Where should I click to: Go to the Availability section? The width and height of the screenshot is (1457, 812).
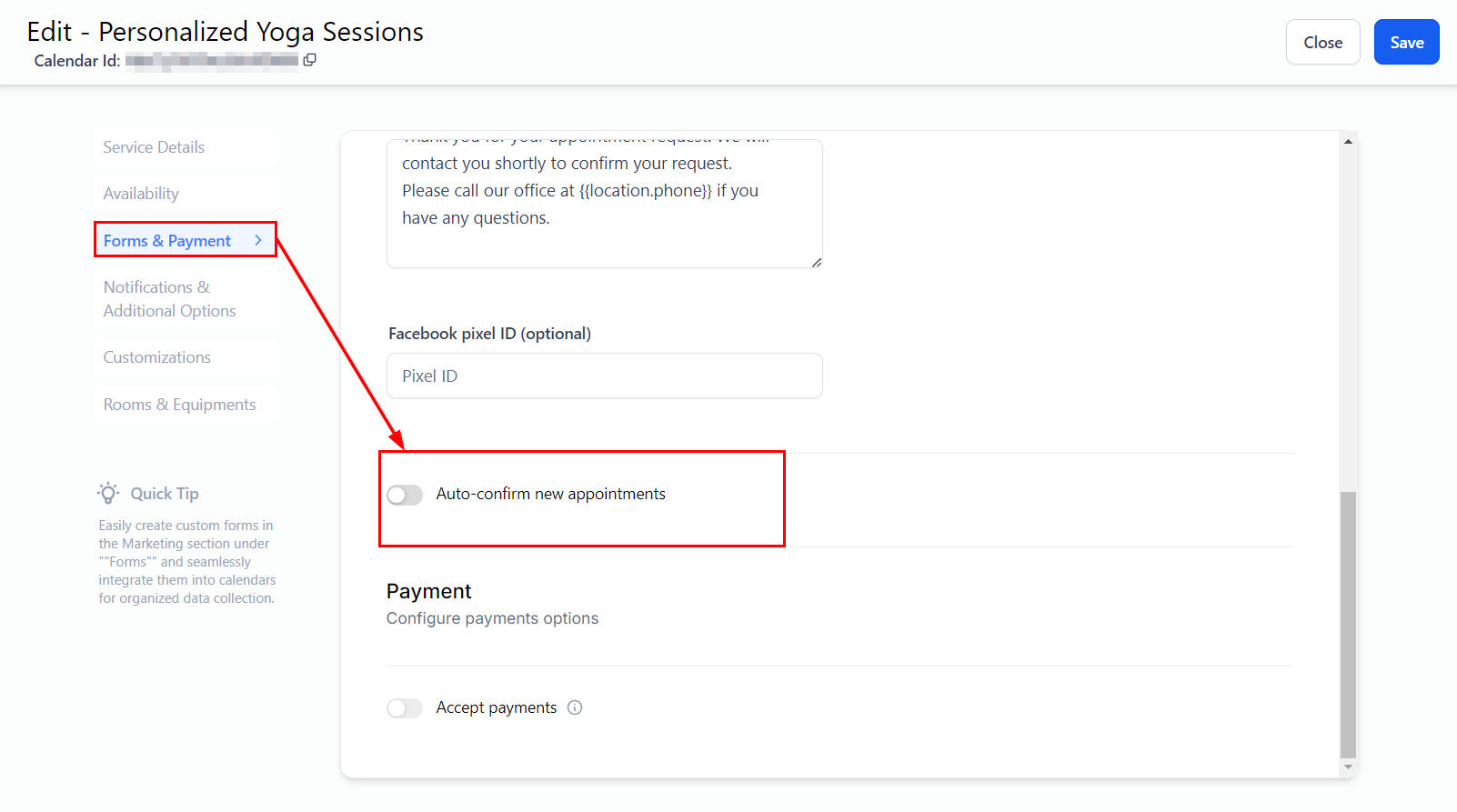pyautogui.click(x=141, y=194)
